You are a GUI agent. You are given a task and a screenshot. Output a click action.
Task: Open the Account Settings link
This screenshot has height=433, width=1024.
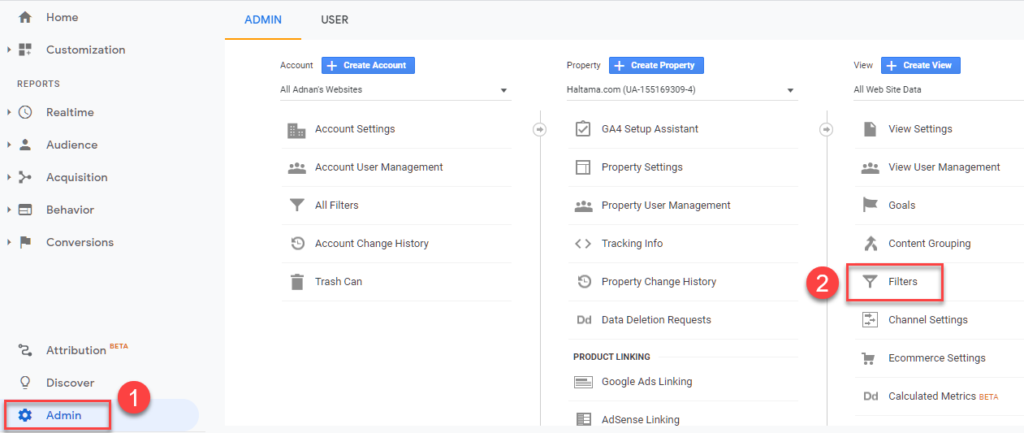(355, 129)
